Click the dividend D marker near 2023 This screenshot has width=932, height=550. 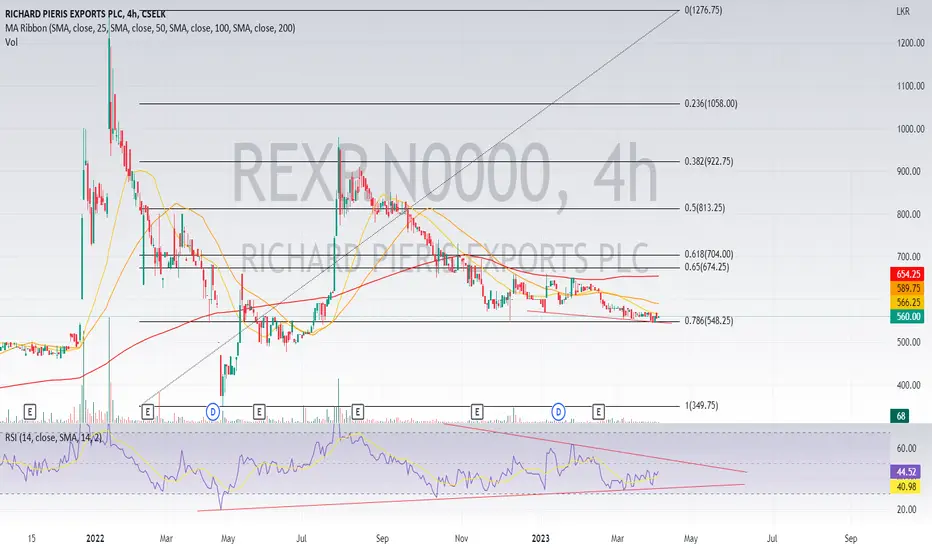(558, 411)
